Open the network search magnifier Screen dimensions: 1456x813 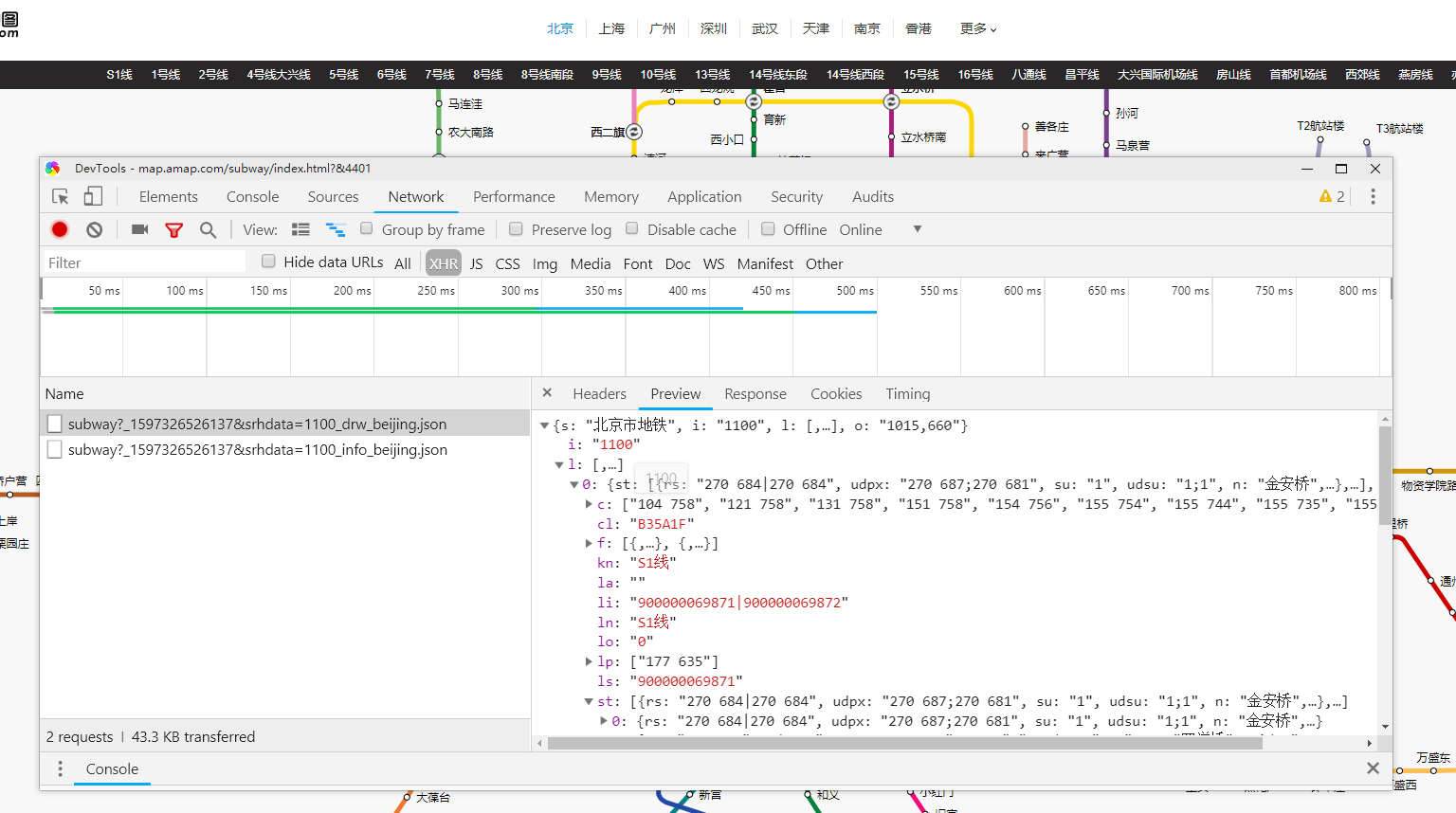pos(208,229)
